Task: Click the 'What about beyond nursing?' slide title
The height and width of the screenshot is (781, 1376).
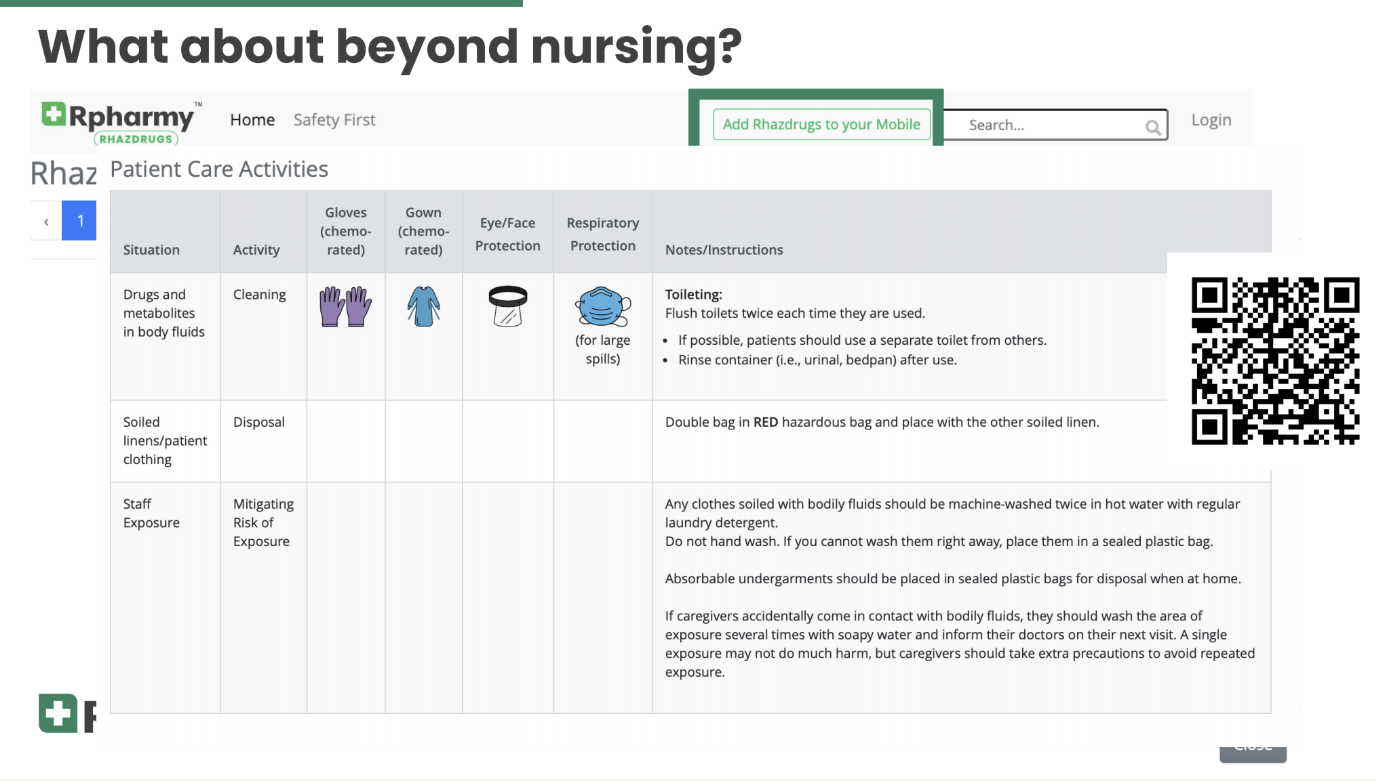Action: tap(390, 46)
